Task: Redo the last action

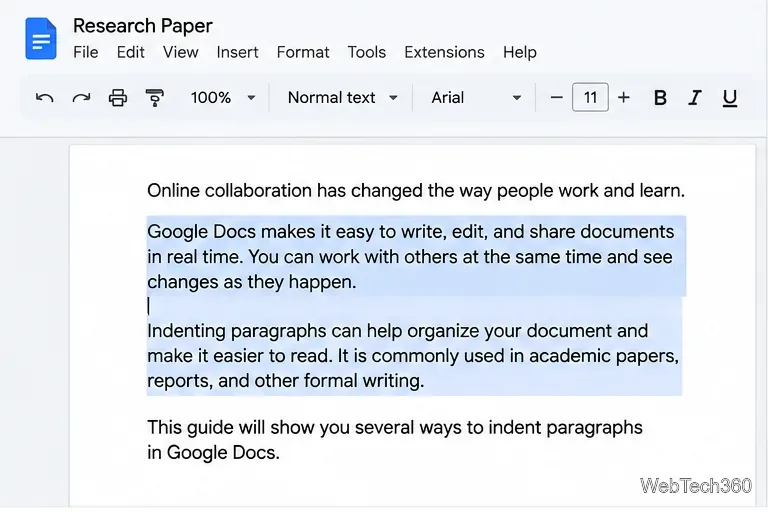Action: [x=81, y=98]
